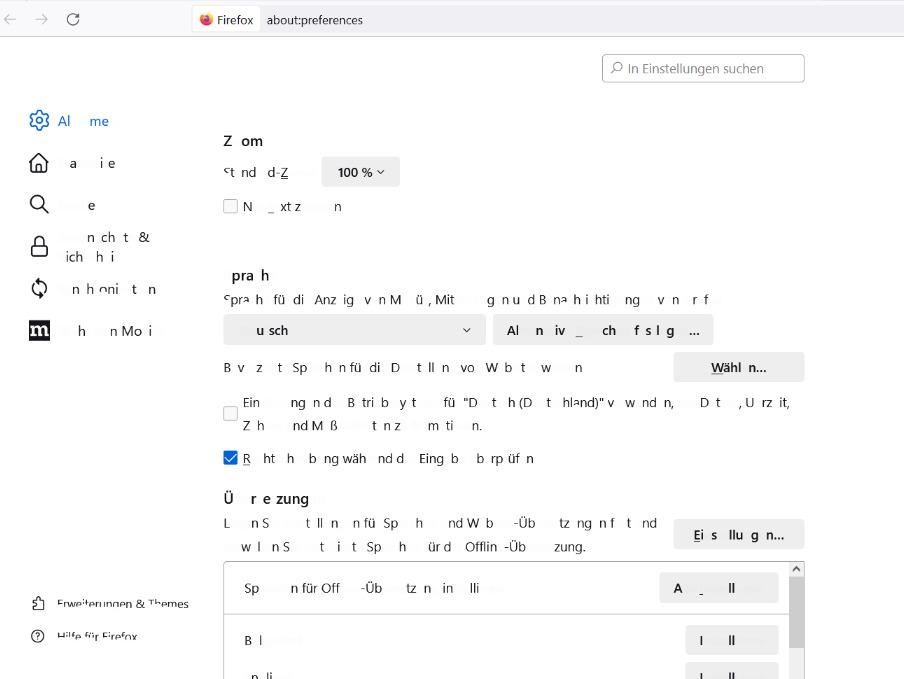The width and height of the screenshot is (904, 679).
Task: Click the Erweiterungen & Themes puzzle icon
Action: (x=38, y=603)
